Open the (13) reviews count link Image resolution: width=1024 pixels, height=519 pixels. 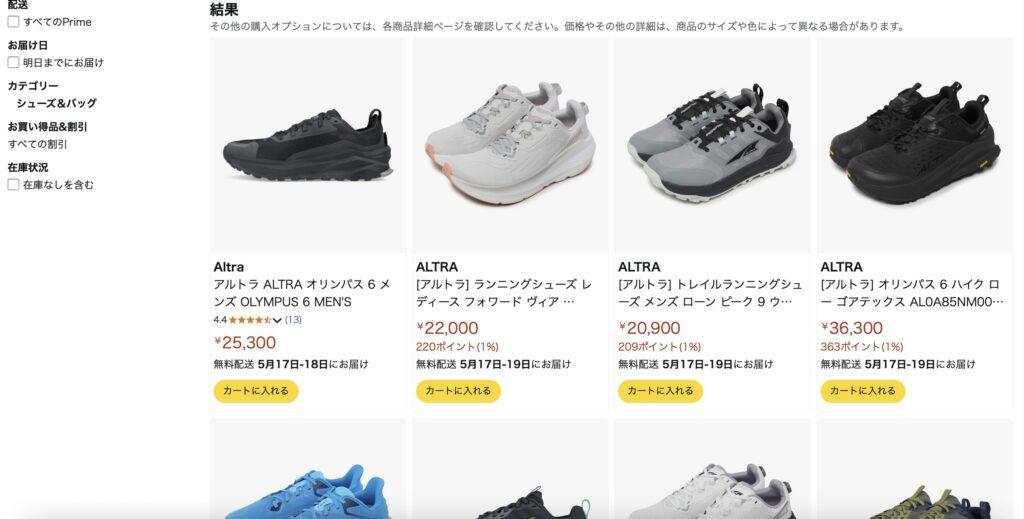pos(293,320)
